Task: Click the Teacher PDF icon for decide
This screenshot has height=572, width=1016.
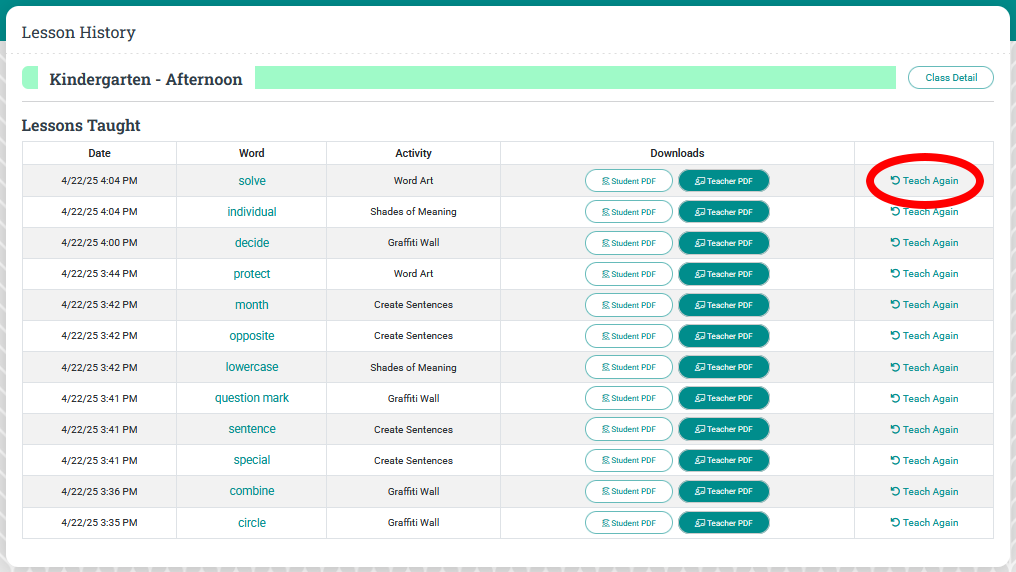Action: point(701,243)
